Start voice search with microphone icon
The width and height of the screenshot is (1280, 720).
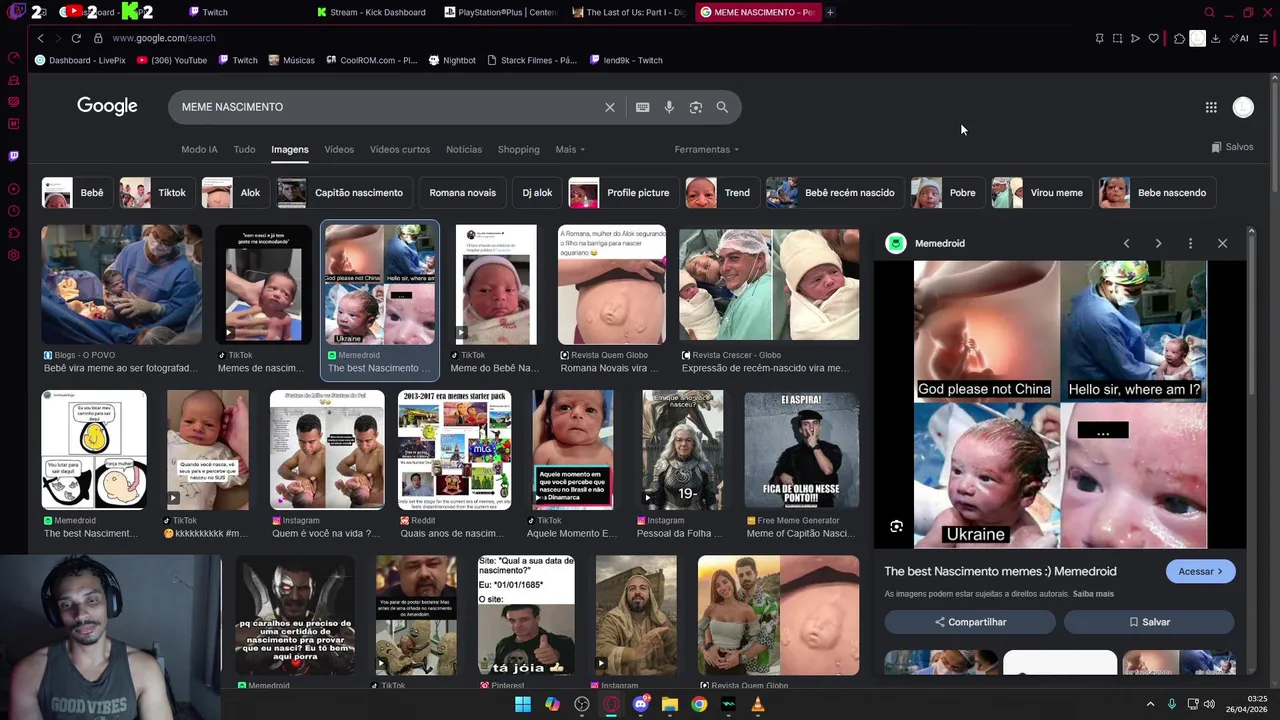point(669,107)
